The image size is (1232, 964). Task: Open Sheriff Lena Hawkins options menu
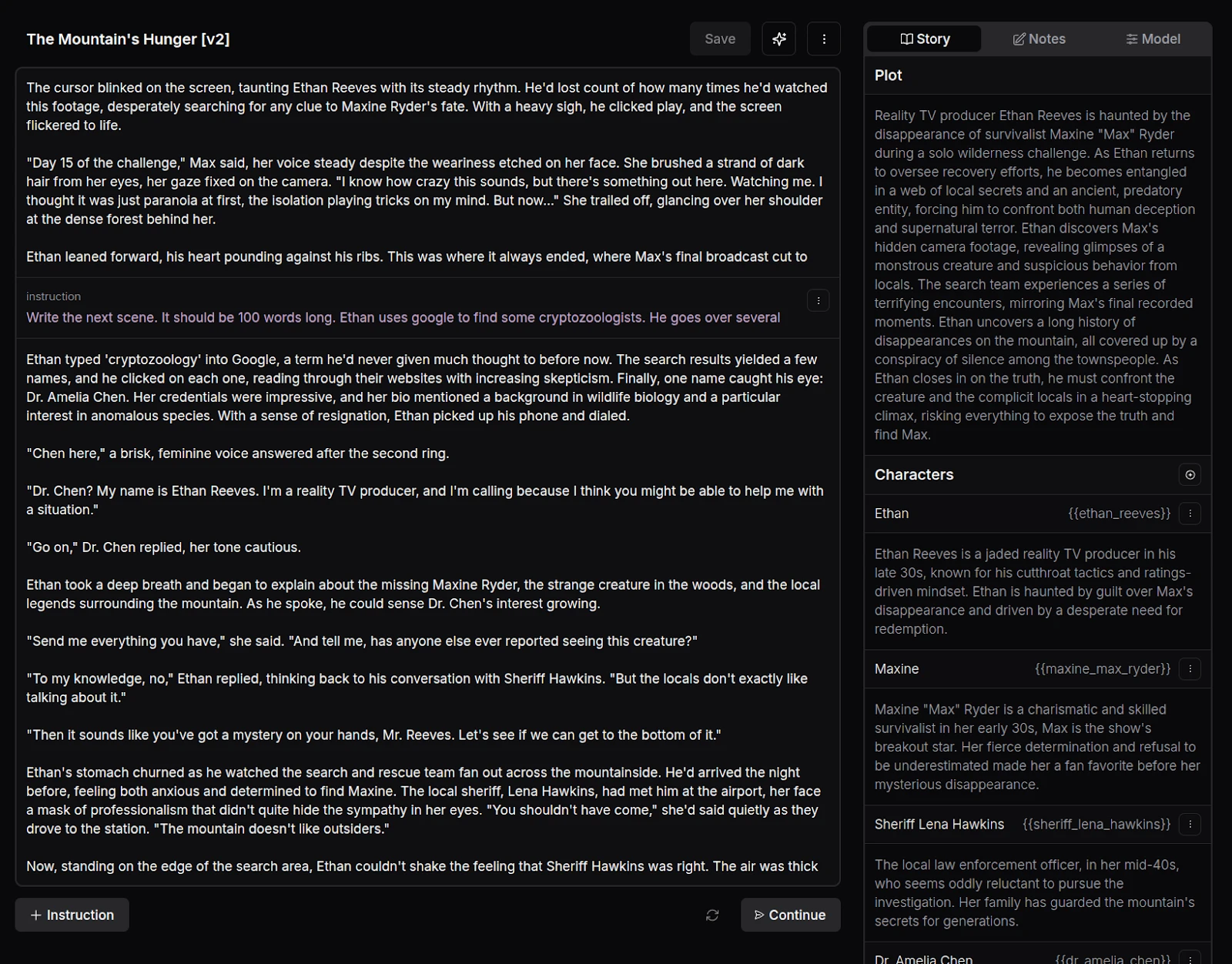[x=1190, y=825]
